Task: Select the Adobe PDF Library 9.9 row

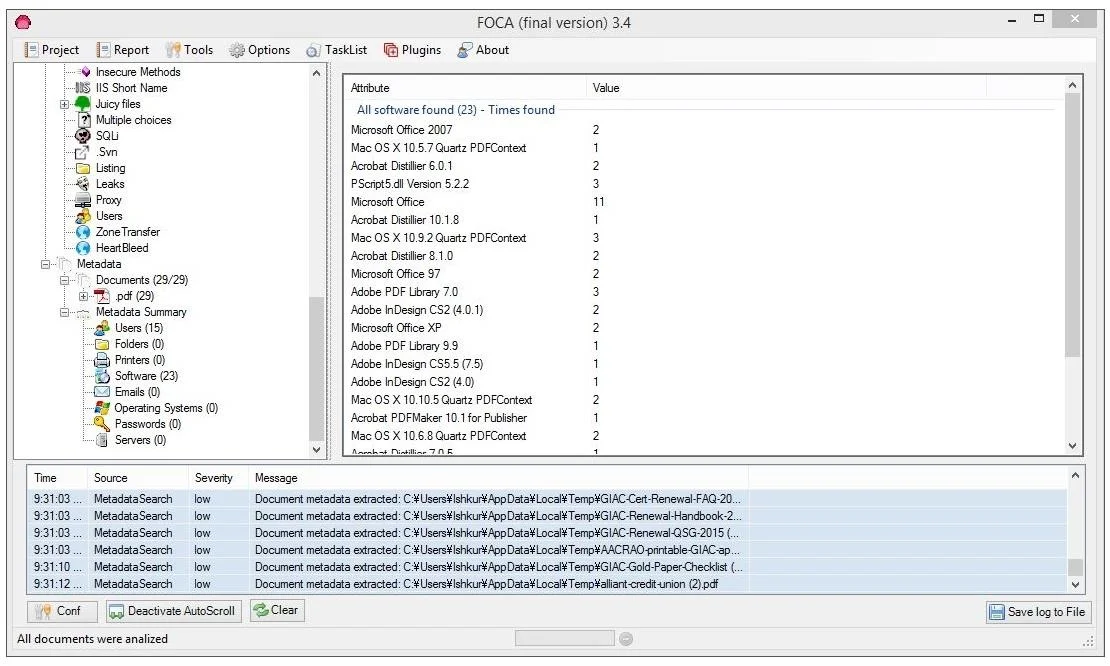Action: coord(704,346)
